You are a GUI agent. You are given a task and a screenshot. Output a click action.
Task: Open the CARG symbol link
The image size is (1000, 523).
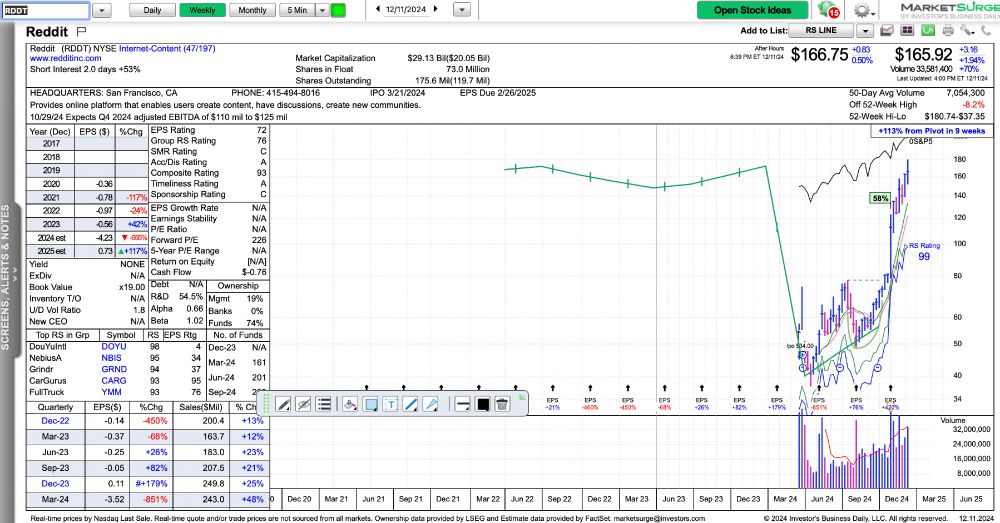tap(114, 381)
